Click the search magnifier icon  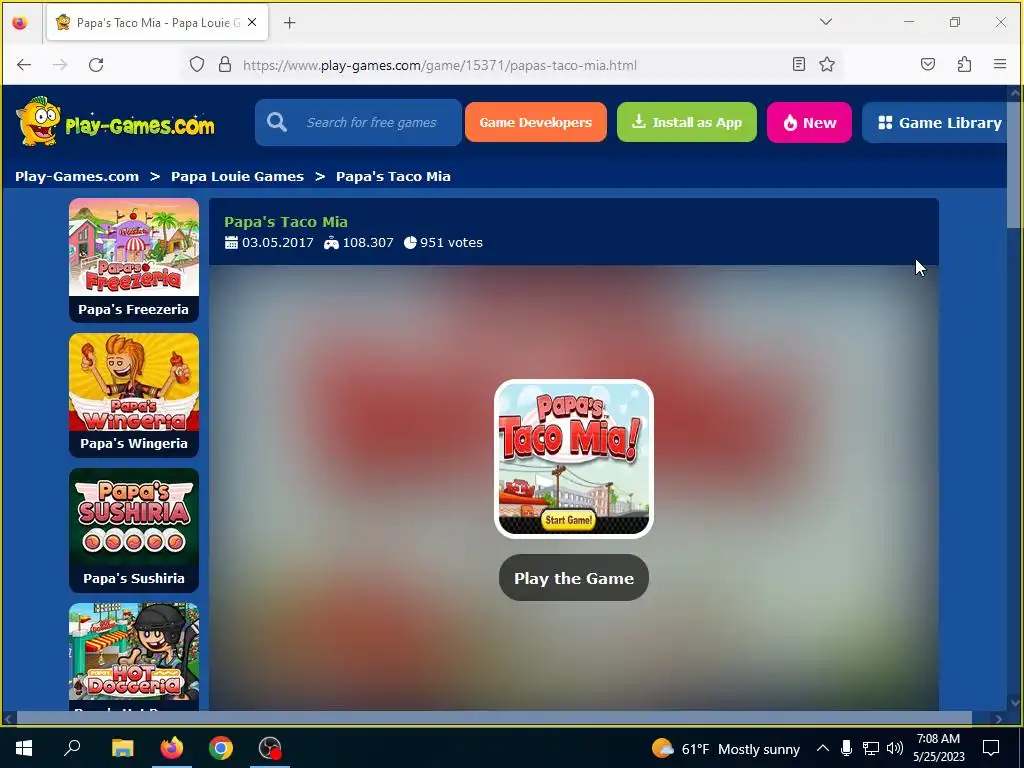[x=277, y=122]
